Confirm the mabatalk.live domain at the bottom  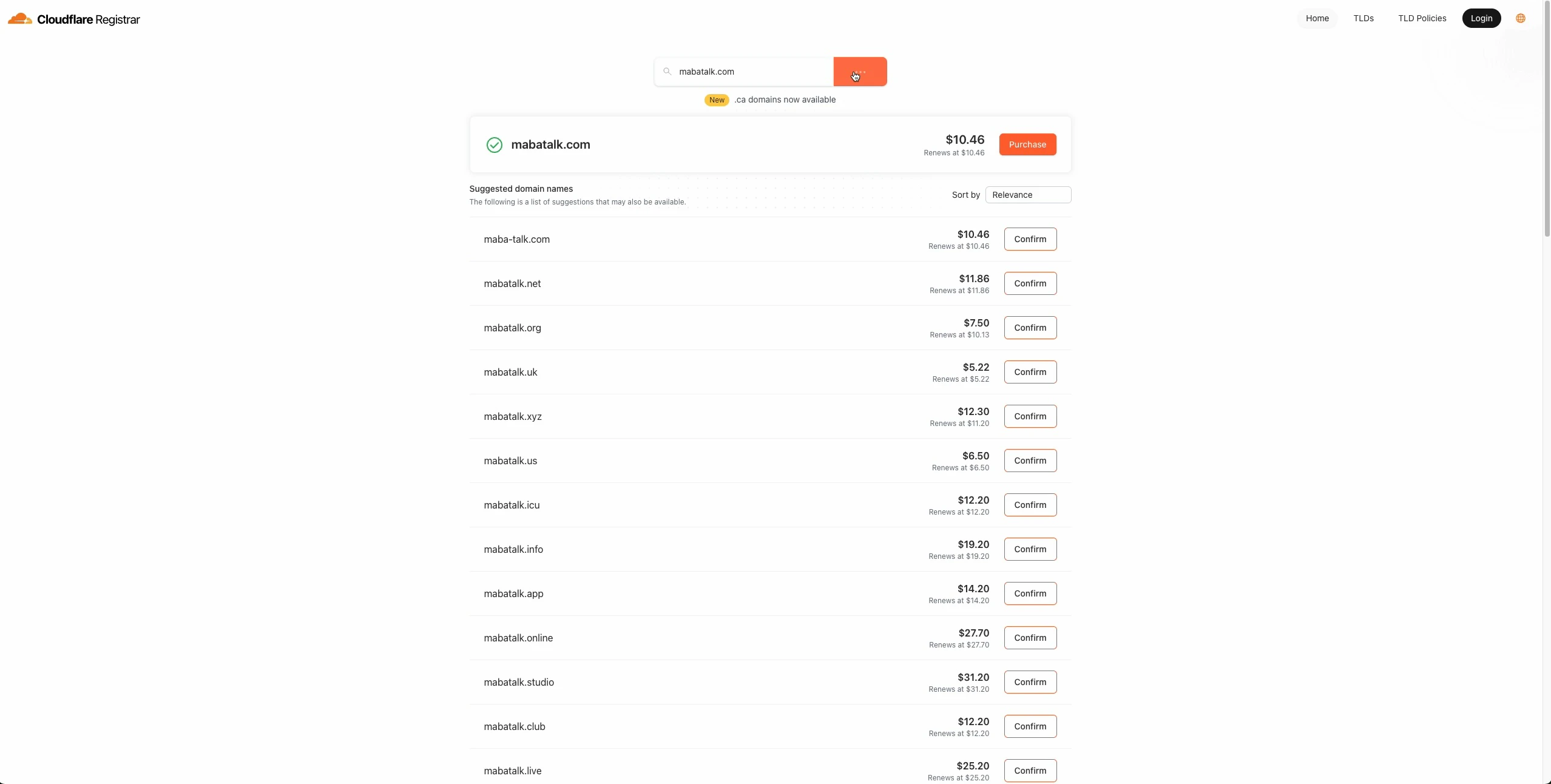click(1030, 771)
